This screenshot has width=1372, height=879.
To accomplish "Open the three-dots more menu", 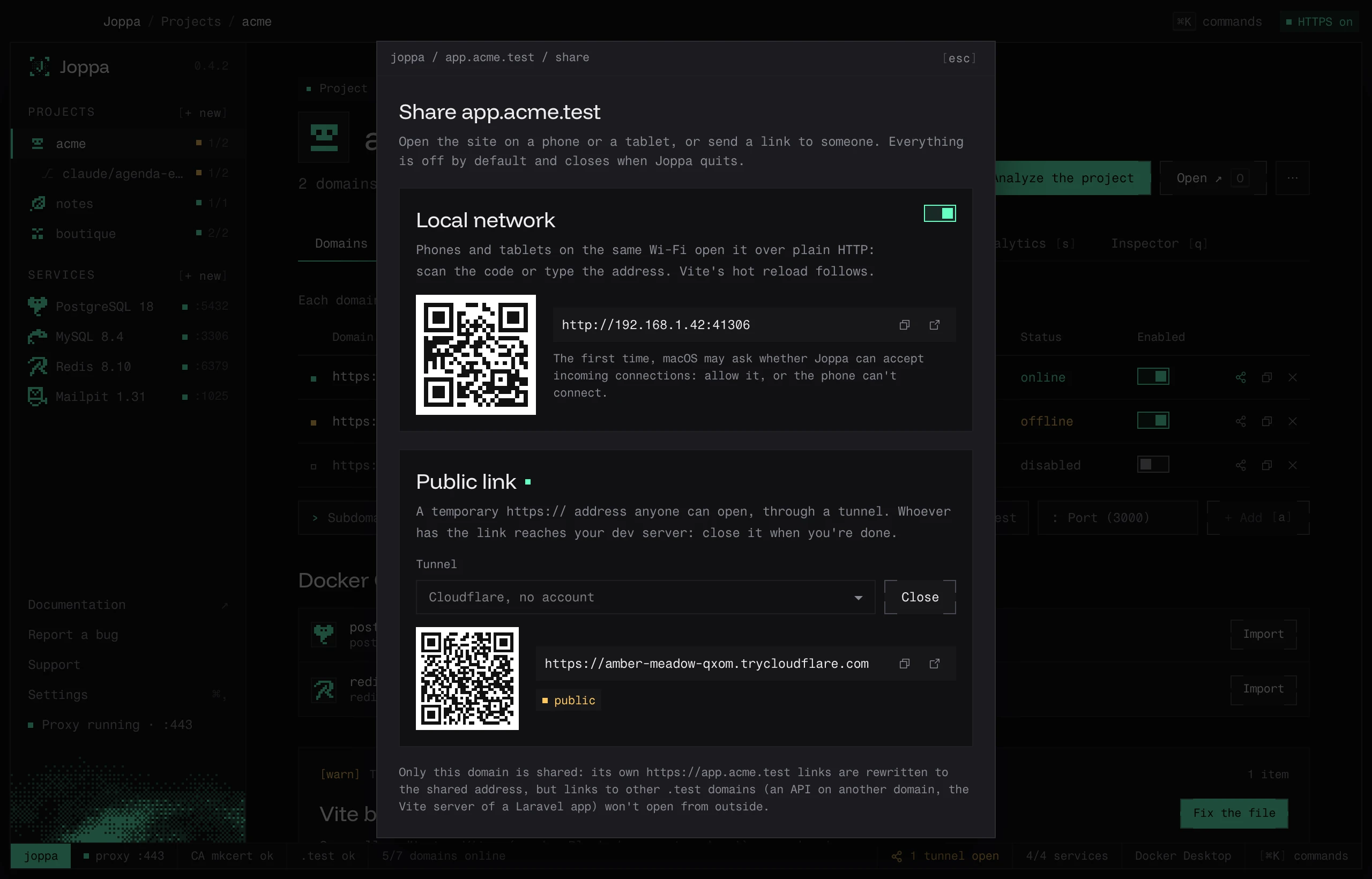I will point(1293,178).
